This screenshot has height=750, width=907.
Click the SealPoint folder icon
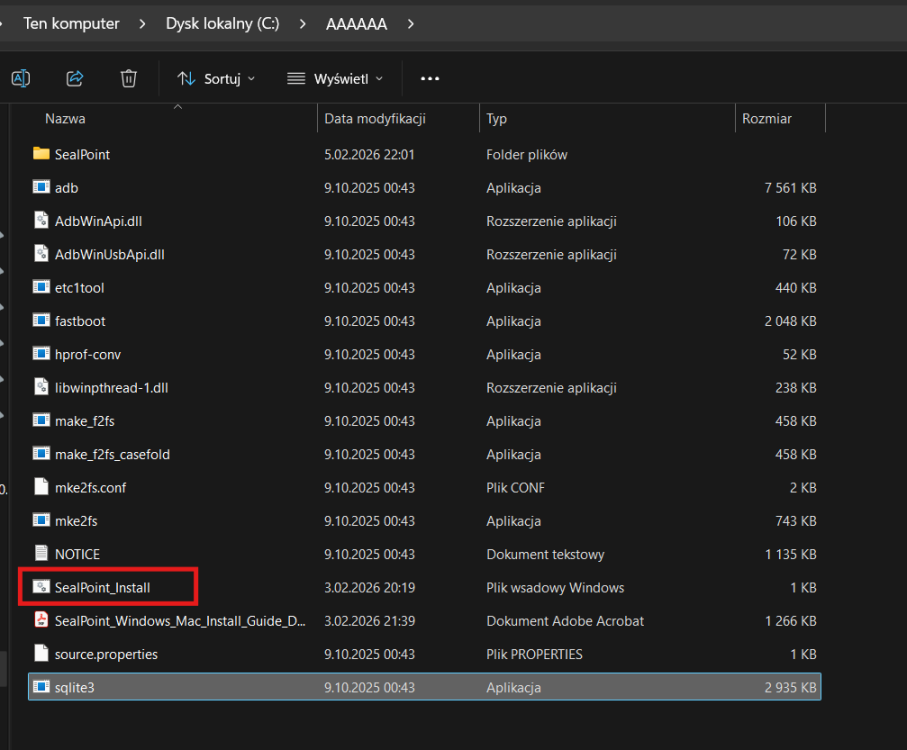click(41, 154)
